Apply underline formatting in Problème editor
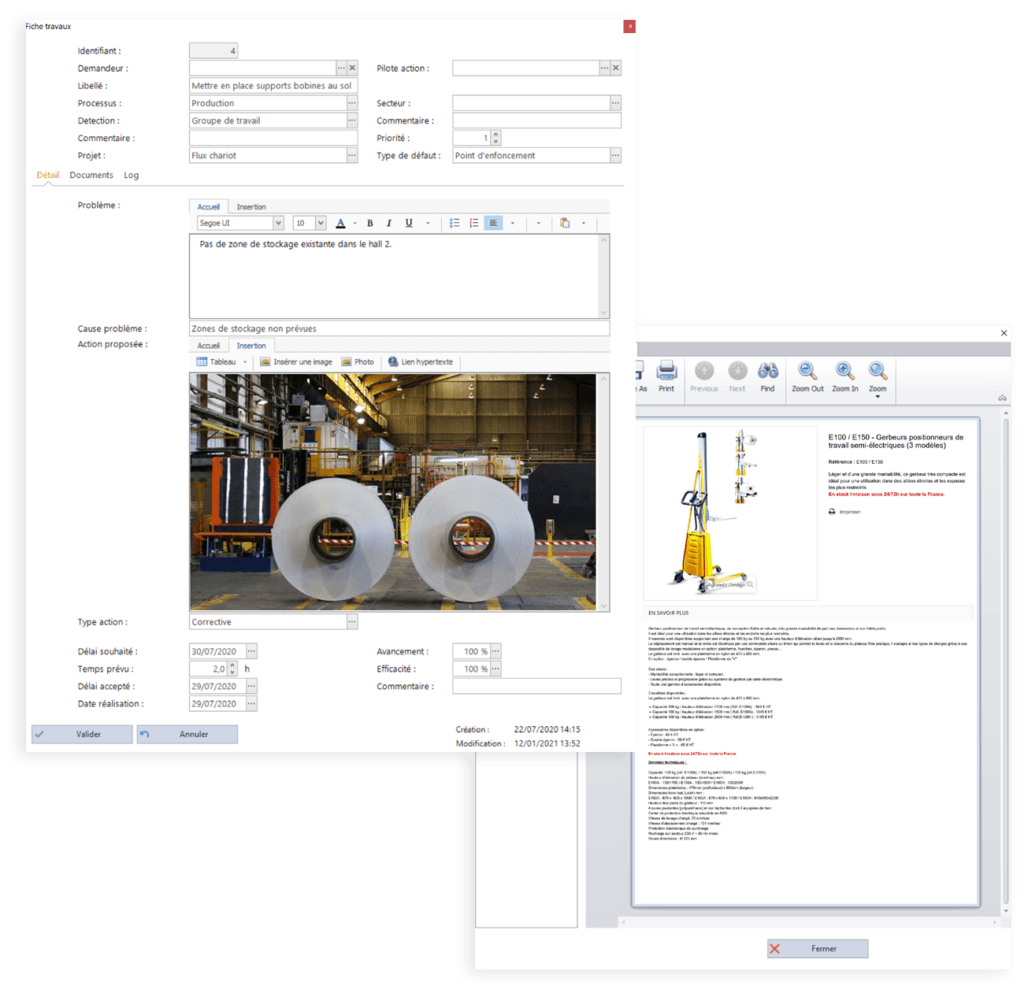The image size is (1024, 993). pos(409,223)
